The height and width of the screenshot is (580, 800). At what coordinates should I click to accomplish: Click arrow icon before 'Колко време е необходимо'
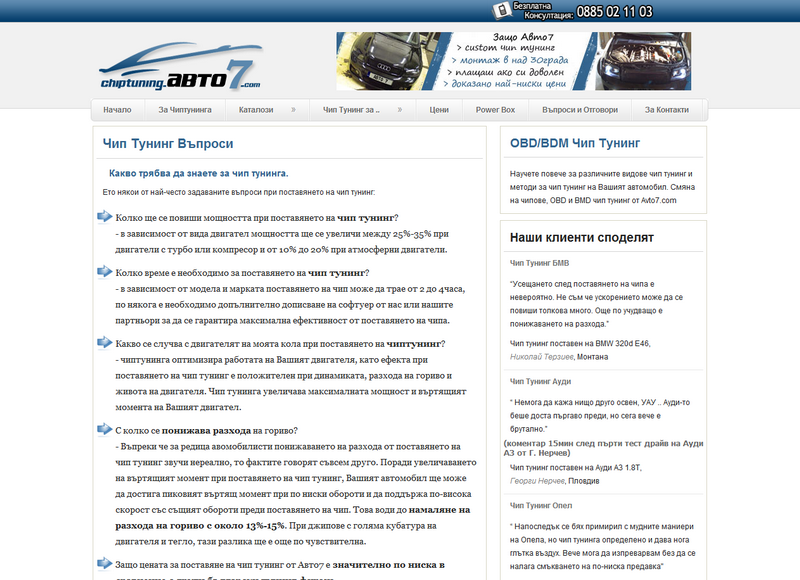(x=105, y=272)
